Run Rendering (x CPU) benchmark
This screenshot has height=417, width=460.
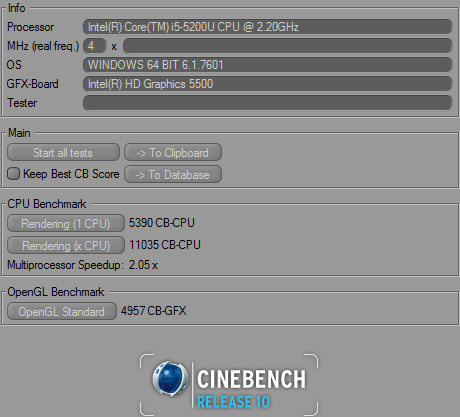coord(66,245)
